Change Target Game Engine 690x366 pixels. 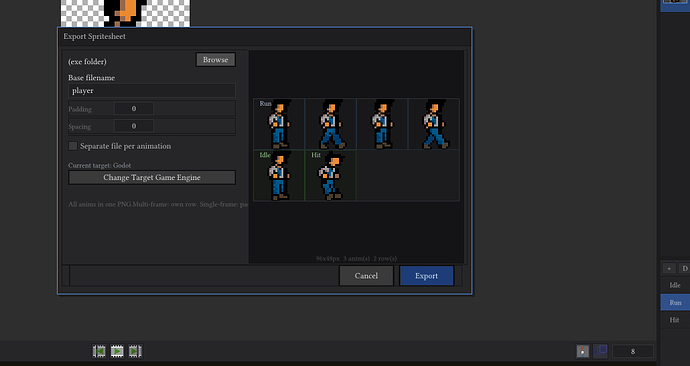click(152, 177)
